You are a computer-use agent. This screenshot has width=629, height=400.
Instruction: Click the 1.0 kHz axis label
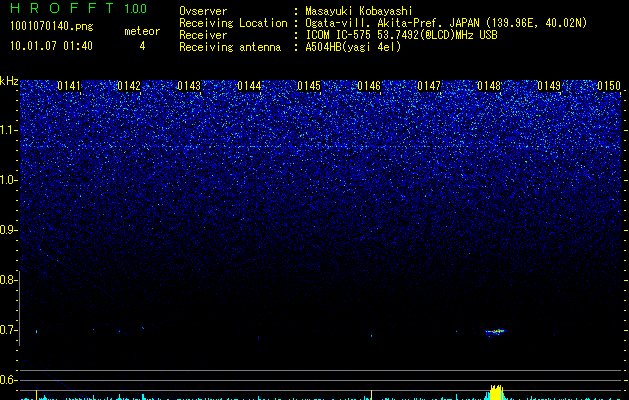pos(9,180)
